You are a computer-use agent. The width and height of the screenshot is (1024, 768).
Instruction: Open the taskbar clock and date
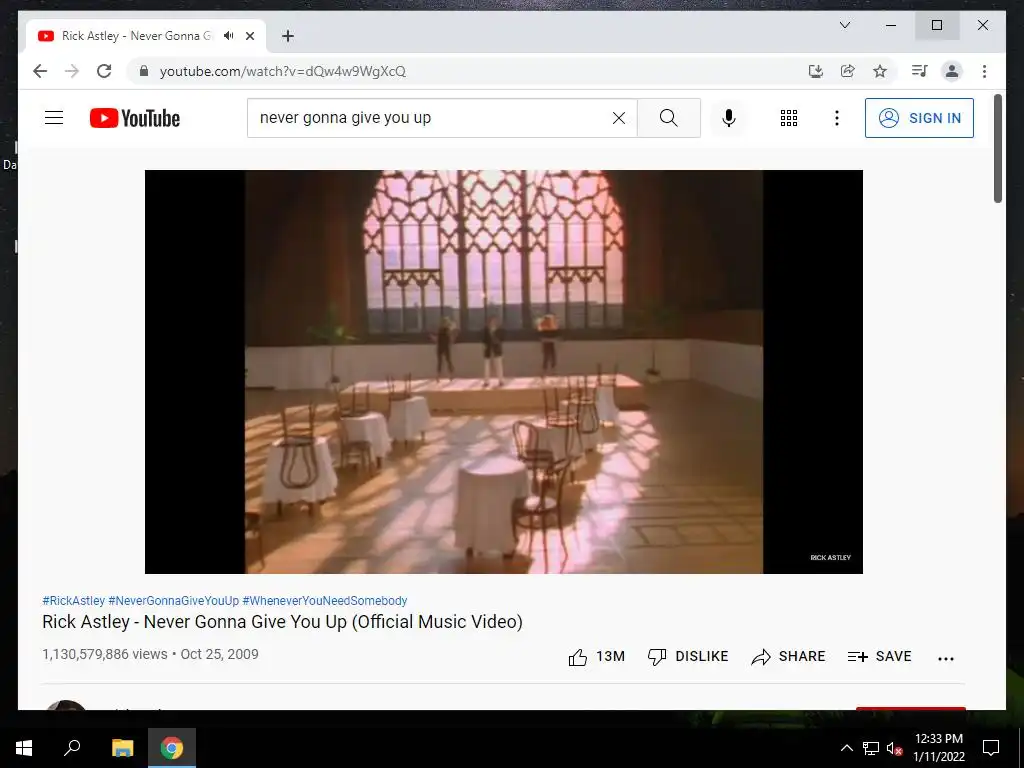[x=938, y=748]
